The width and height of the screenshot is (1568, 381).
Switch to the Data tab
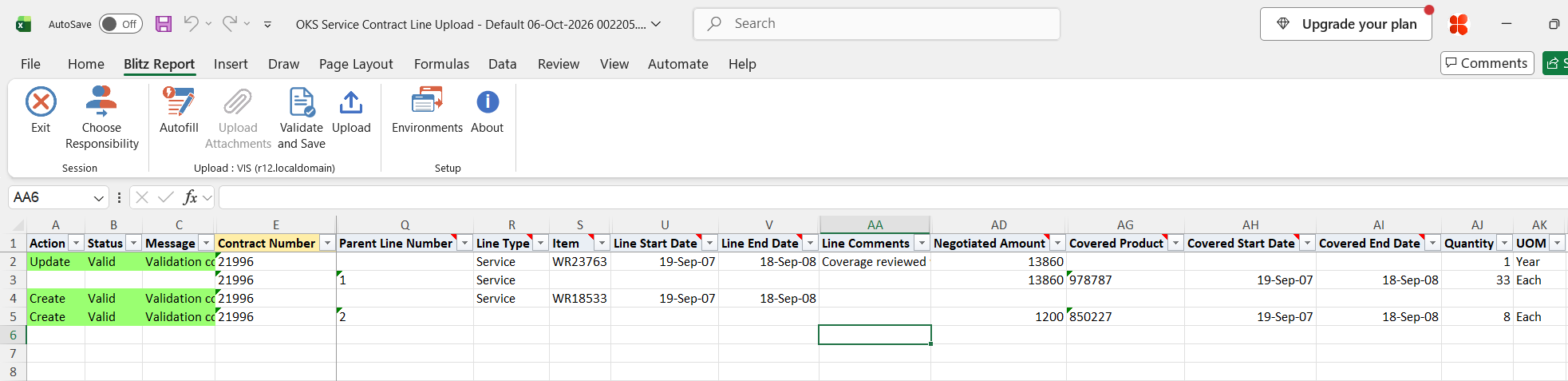click(503, 64)
